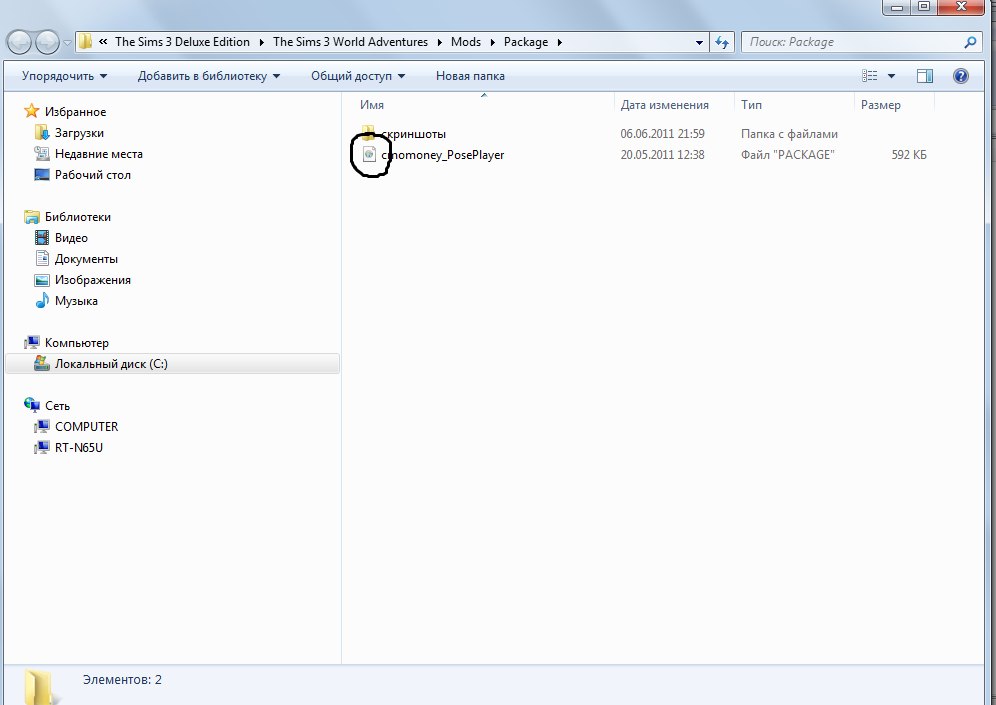Click the search magnifier icon
This screenshot has height=705, width=996.
[969, 42]
